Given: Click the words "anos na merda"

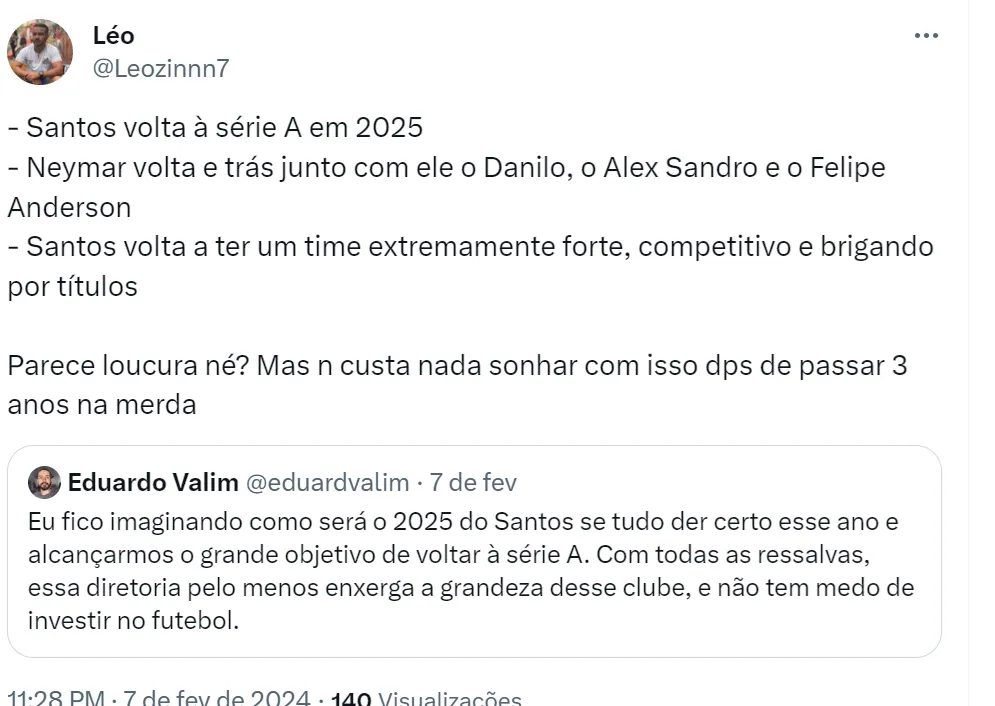Looking at the screenshot, I should pos(101,404).
